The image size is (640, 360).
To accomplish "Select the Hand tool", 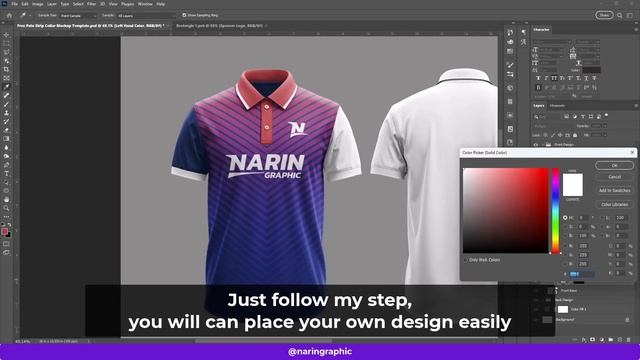I will tap(6, 200).
